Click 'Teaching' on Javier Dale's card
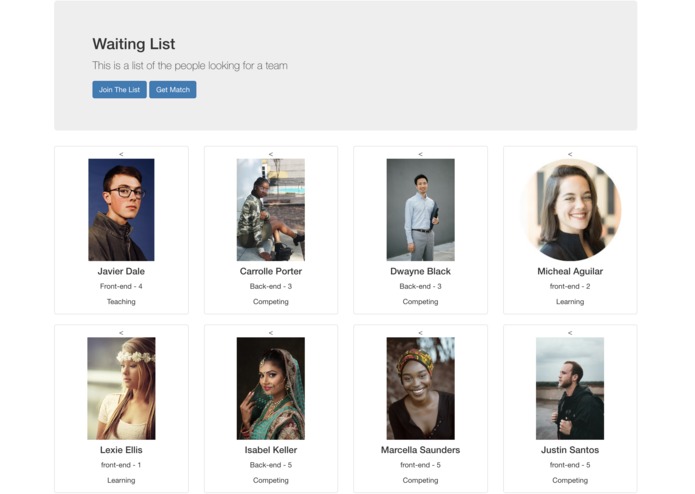This screenshot has height=494, width=695. 121,302
